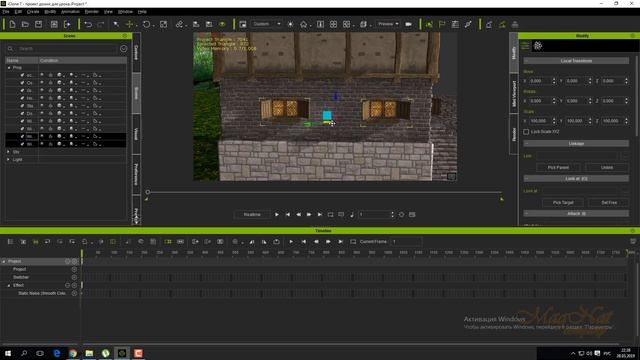
Task: Play animation from the player bar
Action: 277,215
